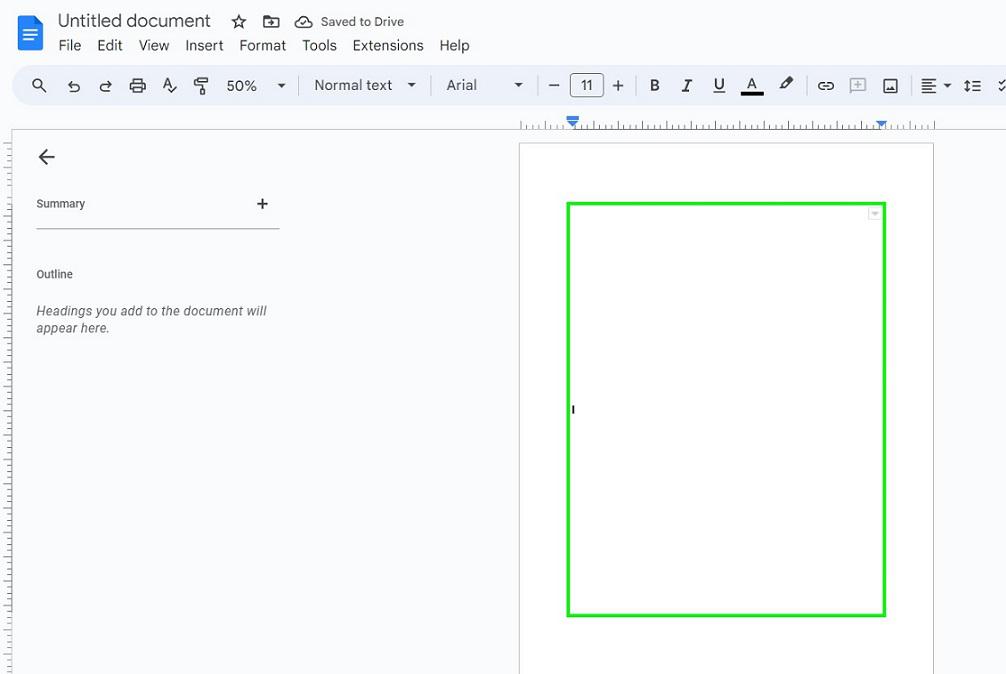This screenshot has width=1006, height=674.
Task: Print the document
Action: coord(137,85)
